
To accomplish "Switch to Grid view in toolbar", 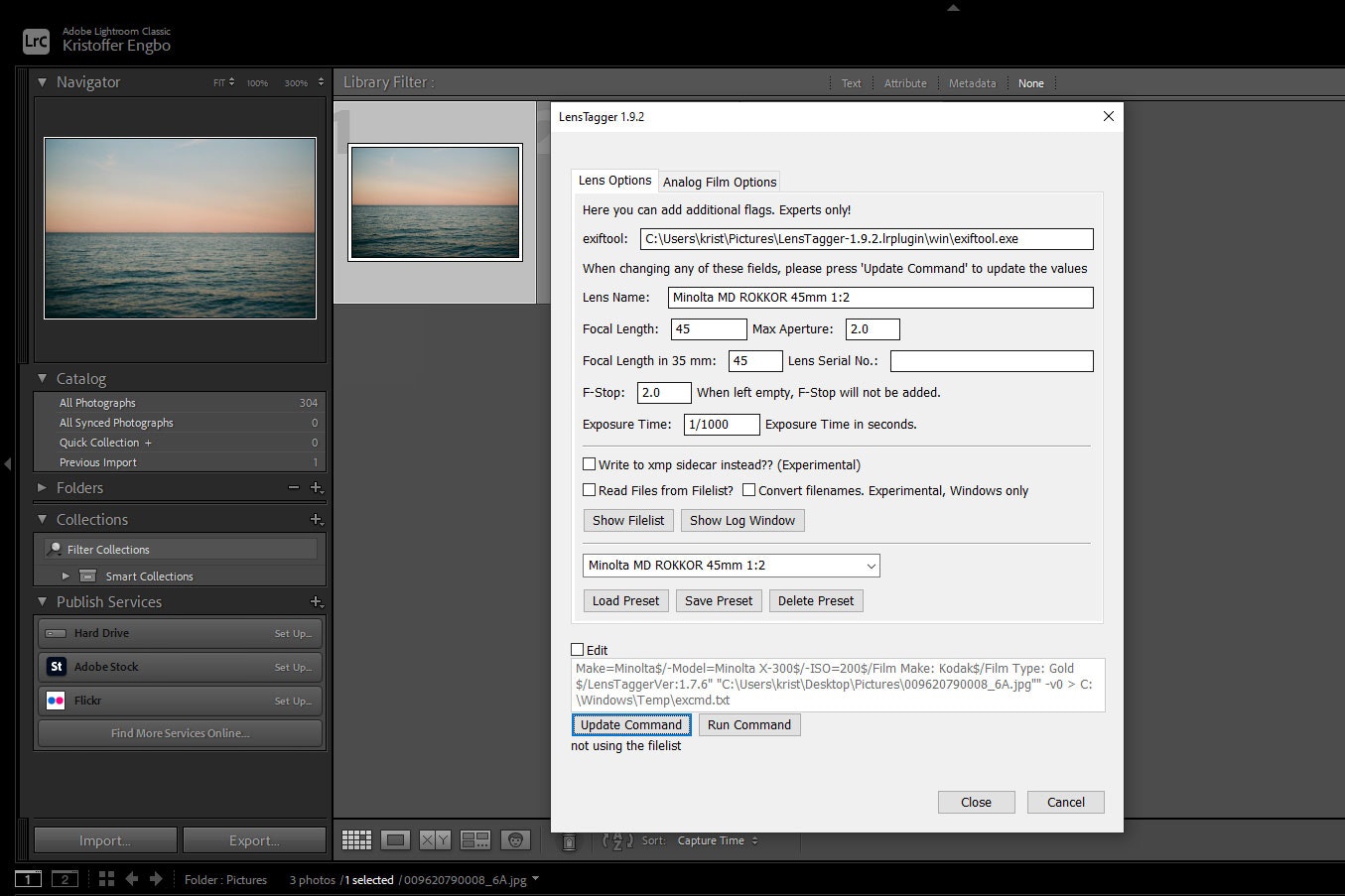I will [x=356, y=840].
